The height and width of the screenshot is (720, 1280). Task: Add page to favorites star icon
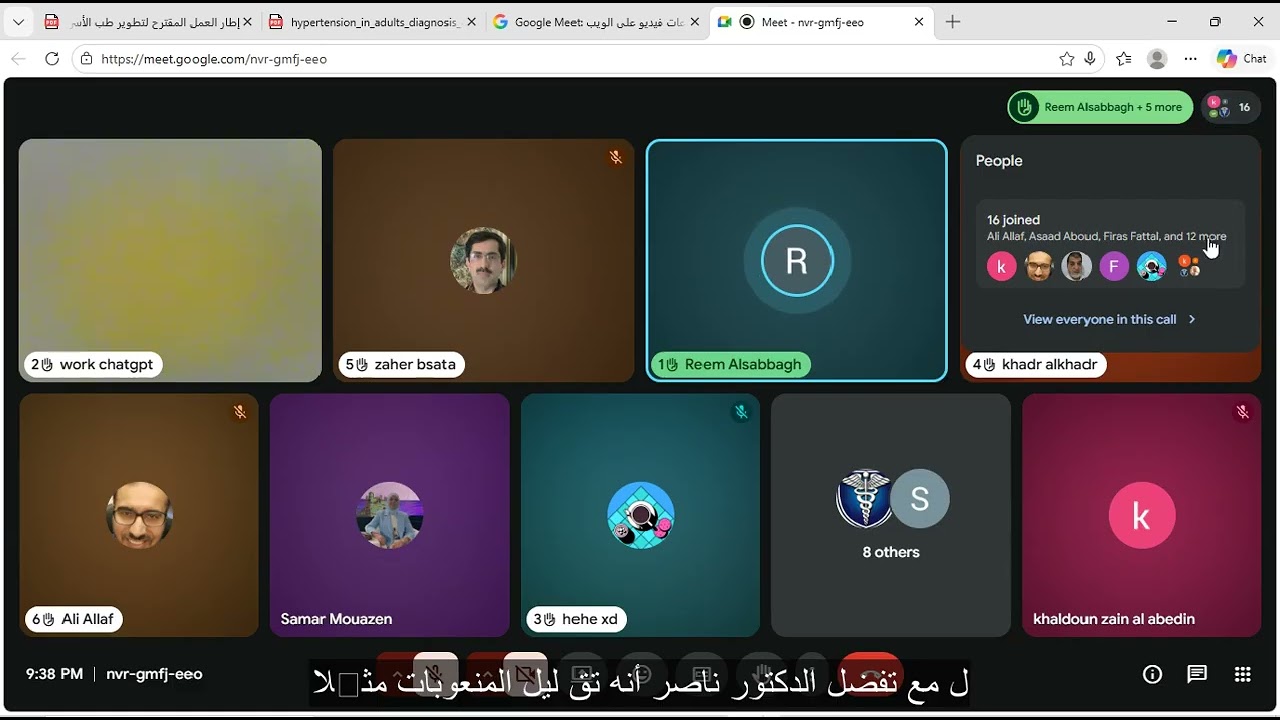[x=1067, y=59]
